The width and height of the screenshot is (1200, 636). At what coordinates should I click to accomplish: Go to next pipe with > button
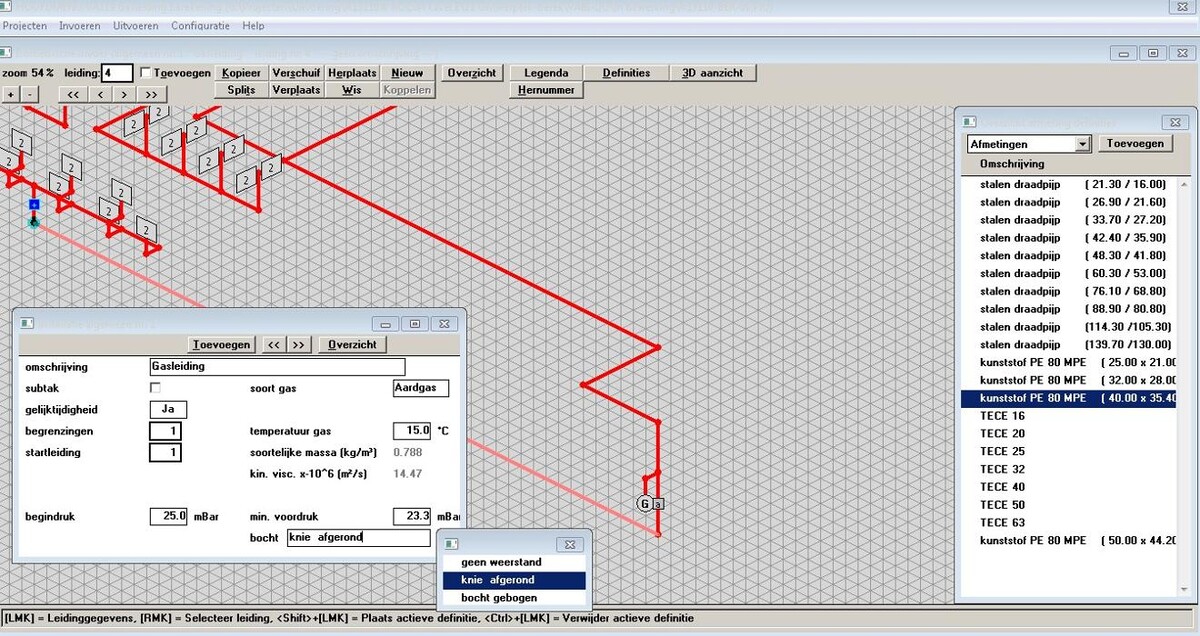point(125,94)
